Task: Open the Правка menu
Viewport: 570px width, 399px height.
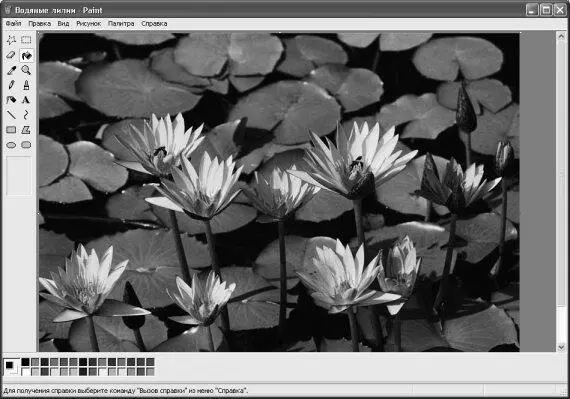Action: coord(40,24)
